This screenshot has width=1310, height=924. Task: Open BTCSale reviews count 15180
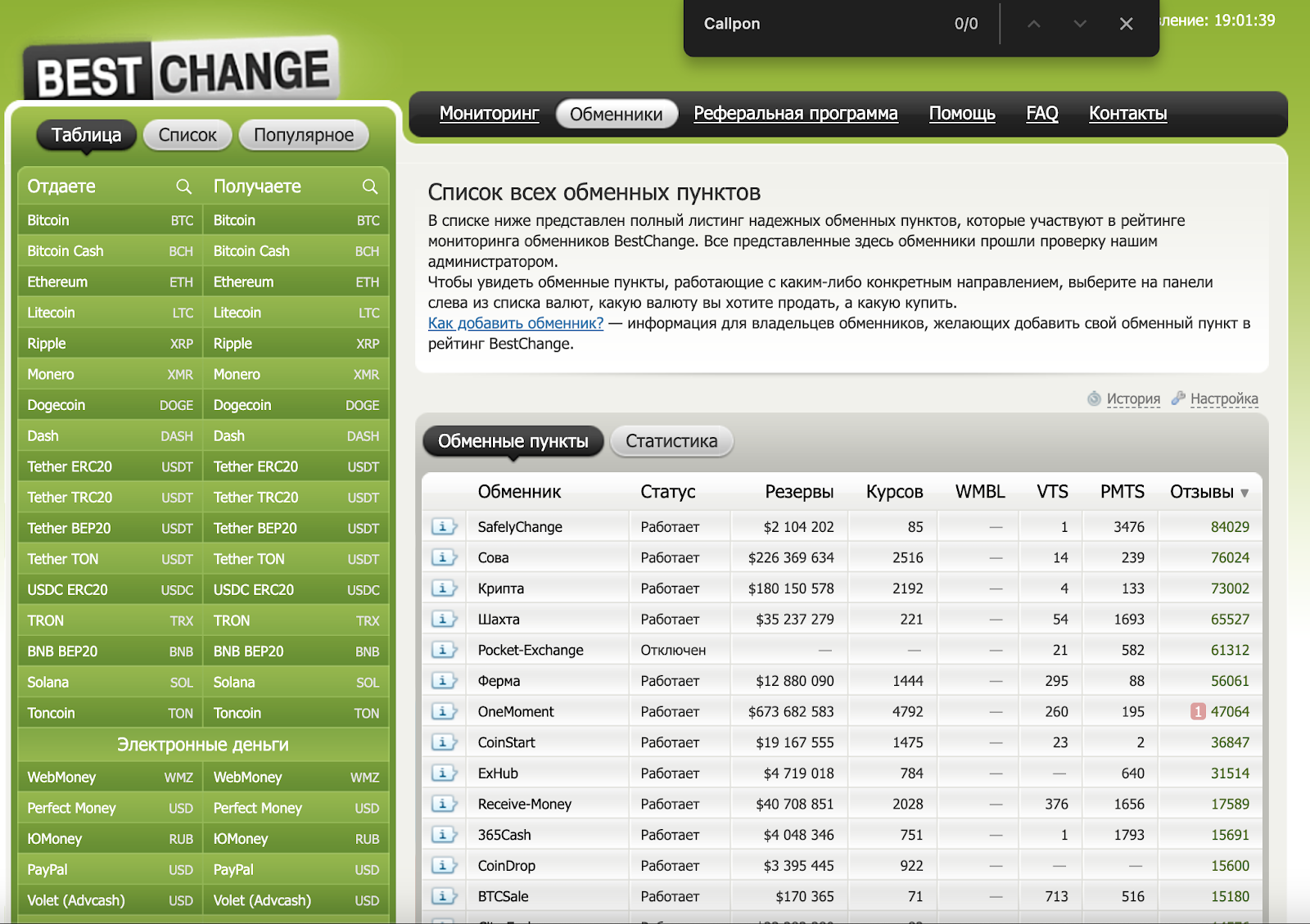1230,896
